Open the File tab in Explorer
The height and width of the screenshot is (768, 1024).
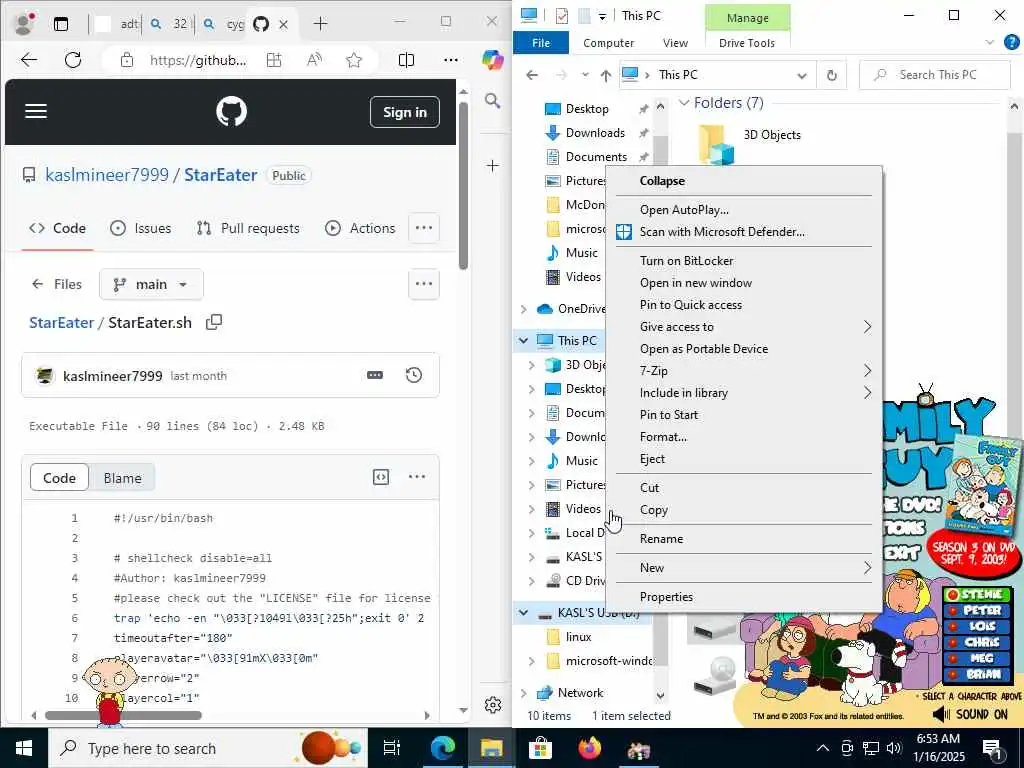tap(541, 42)
